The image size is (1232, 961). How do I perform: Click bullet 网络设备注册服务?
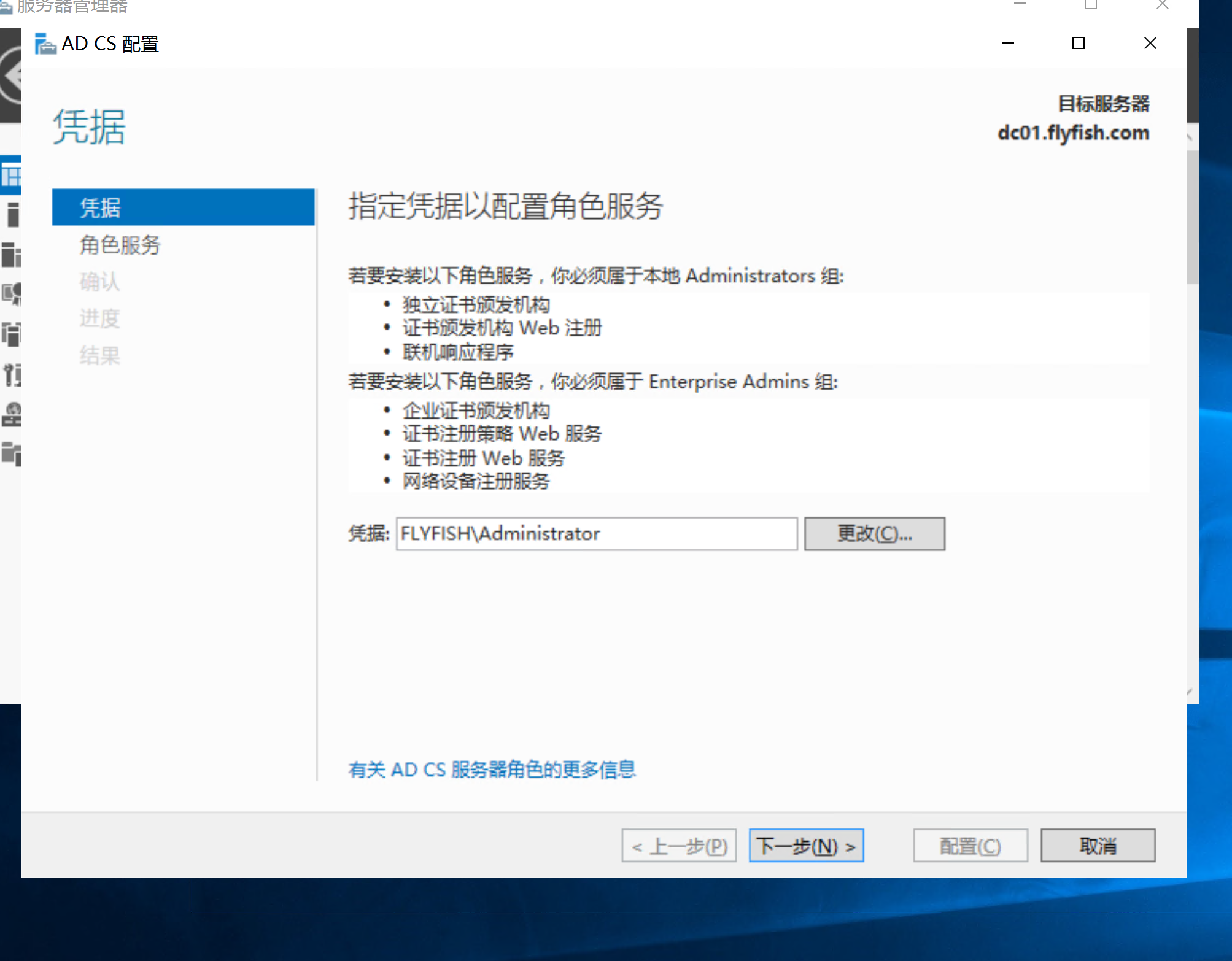476,481
